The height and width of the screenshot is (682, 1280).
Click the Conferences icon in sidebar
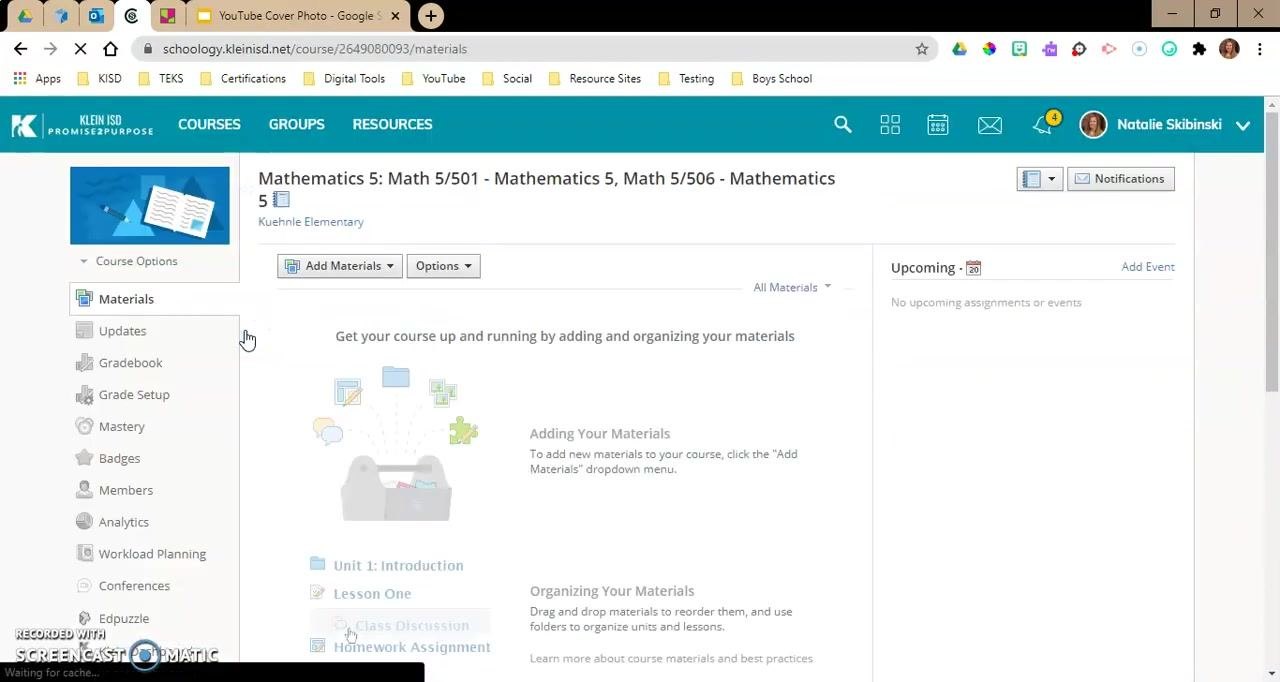pos(84,586)
